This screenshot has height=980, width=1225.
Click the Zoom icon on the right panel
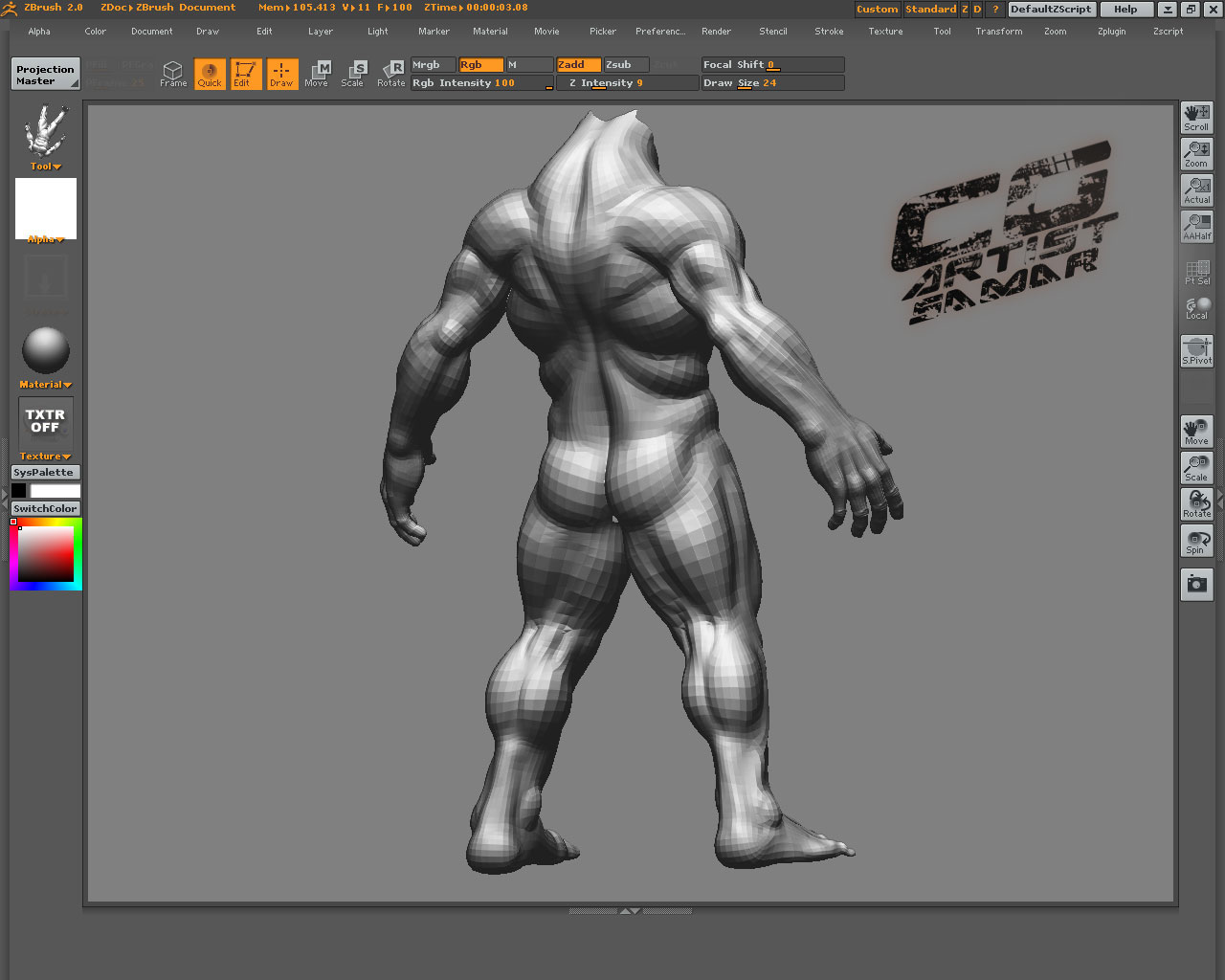coord(1196,154)
